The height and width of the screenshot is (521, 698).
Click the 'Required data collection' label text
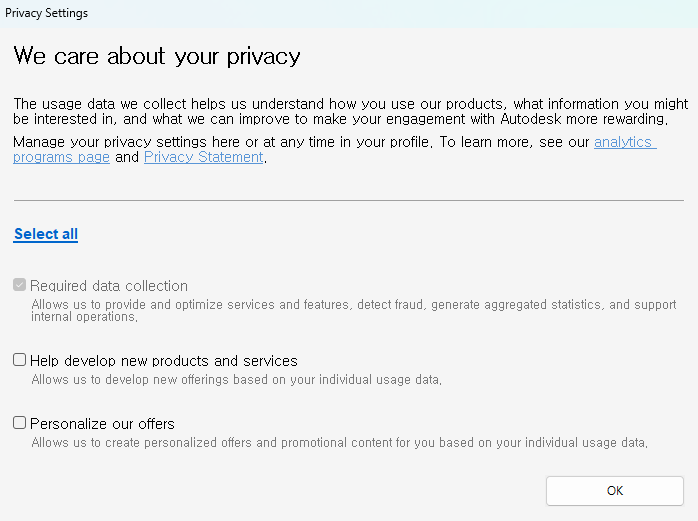click(109, 285)
